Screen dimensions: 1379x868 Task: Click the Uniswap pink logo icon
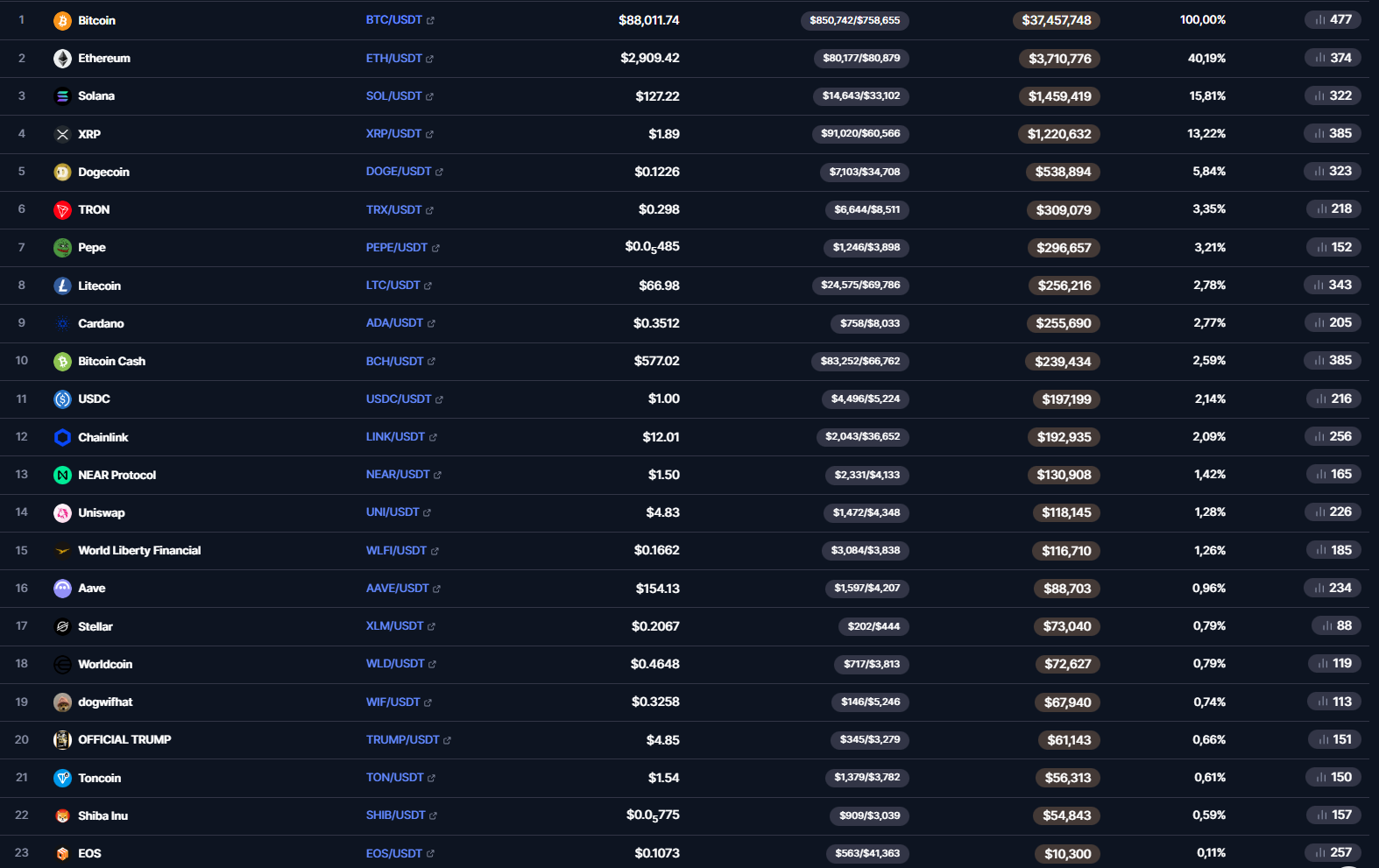coord(62,513)
